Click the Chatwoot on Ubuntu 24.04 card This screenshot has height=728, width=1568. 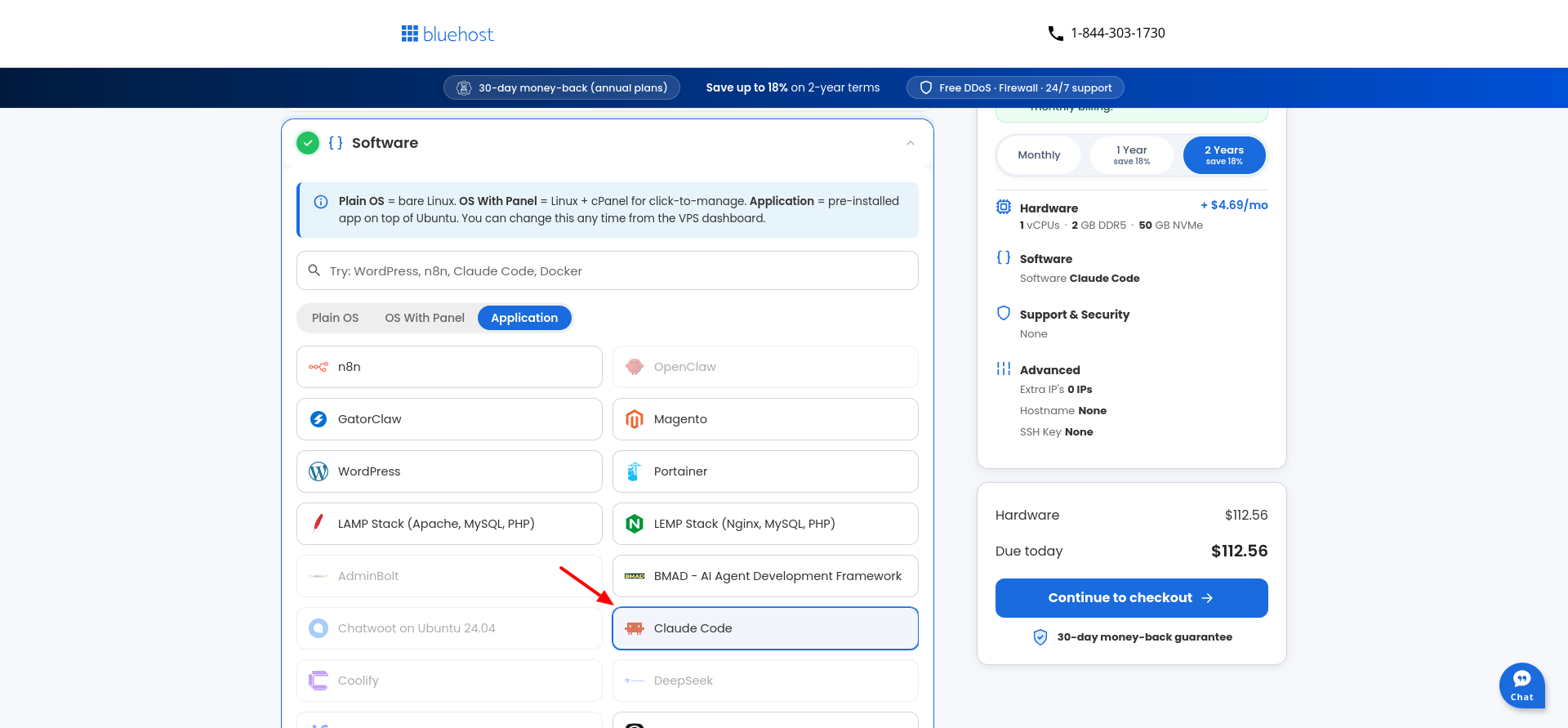[x=449, y=628]
